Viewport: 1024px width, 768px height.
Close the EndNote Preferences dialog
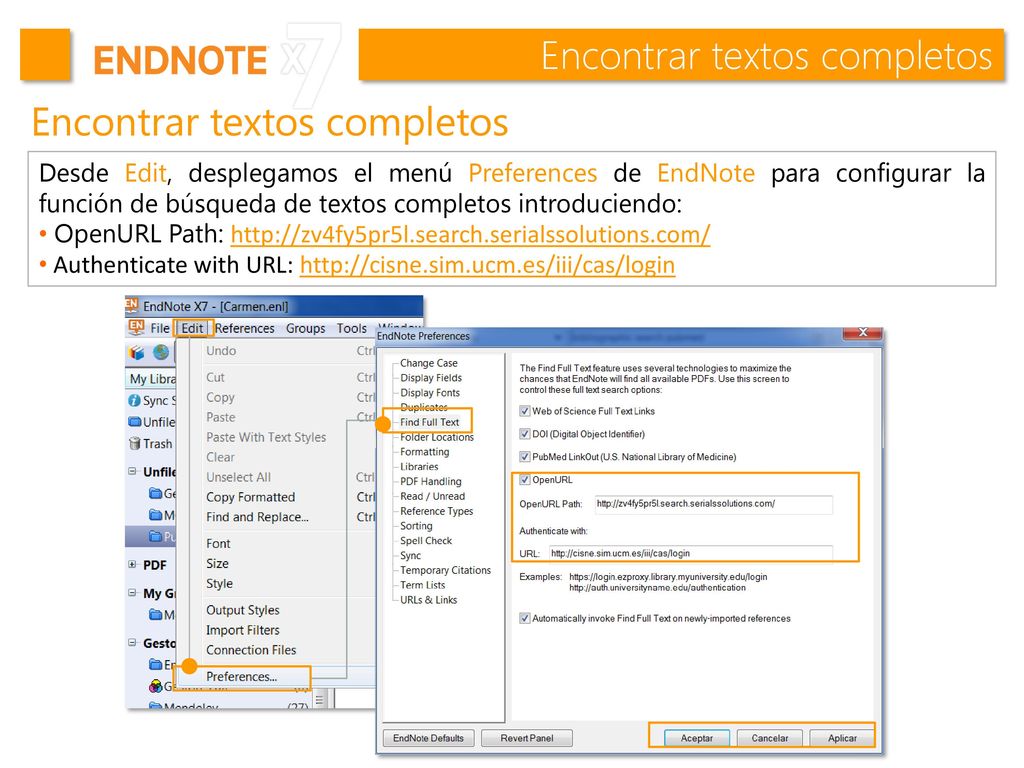tap(863, 332)
